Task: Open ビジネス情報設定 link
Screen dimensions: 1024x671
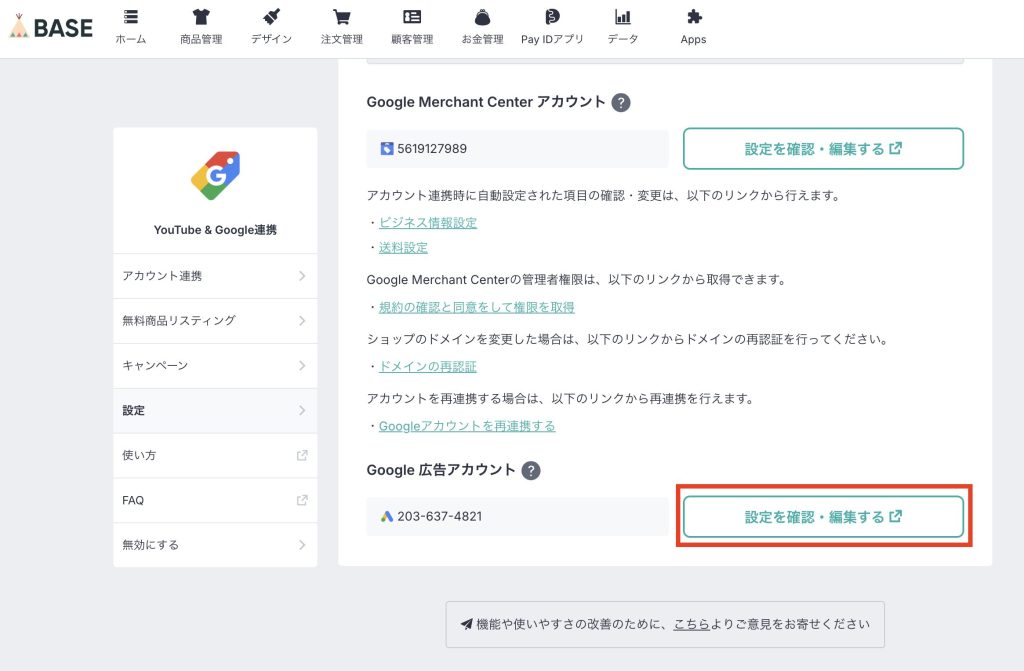Action: point(428,223)
